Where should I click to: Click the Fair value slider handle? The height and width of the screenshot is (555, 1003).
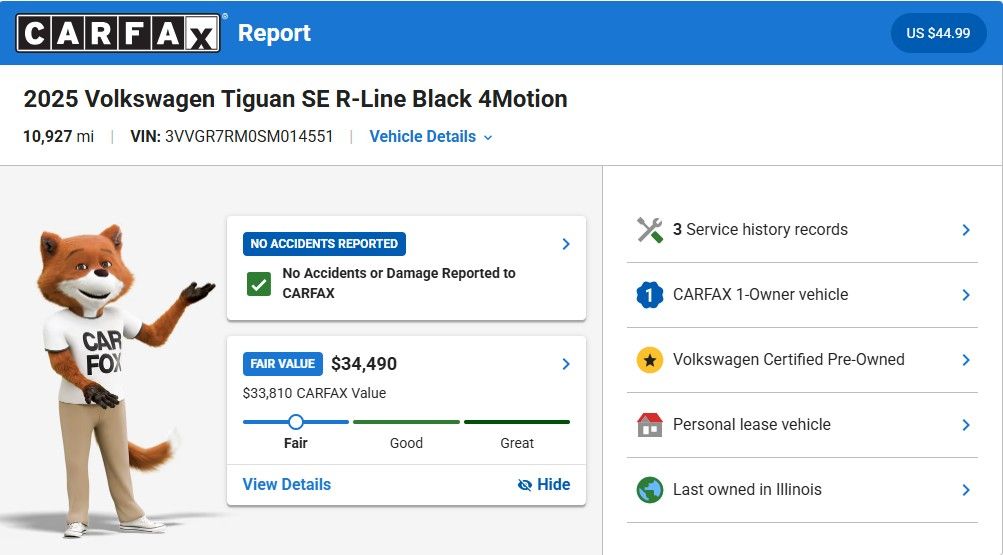[x=296, y=422]
